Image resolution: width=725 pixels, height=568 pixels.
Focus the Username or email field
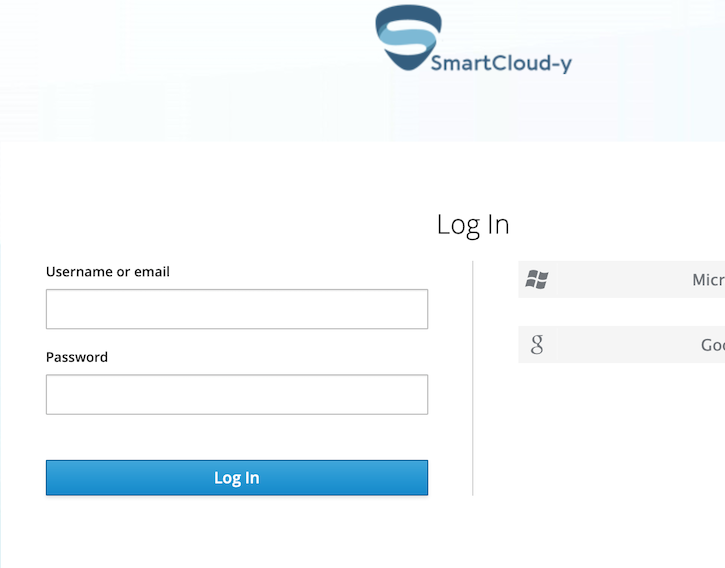pyautogui.click(x=237, y=309)
